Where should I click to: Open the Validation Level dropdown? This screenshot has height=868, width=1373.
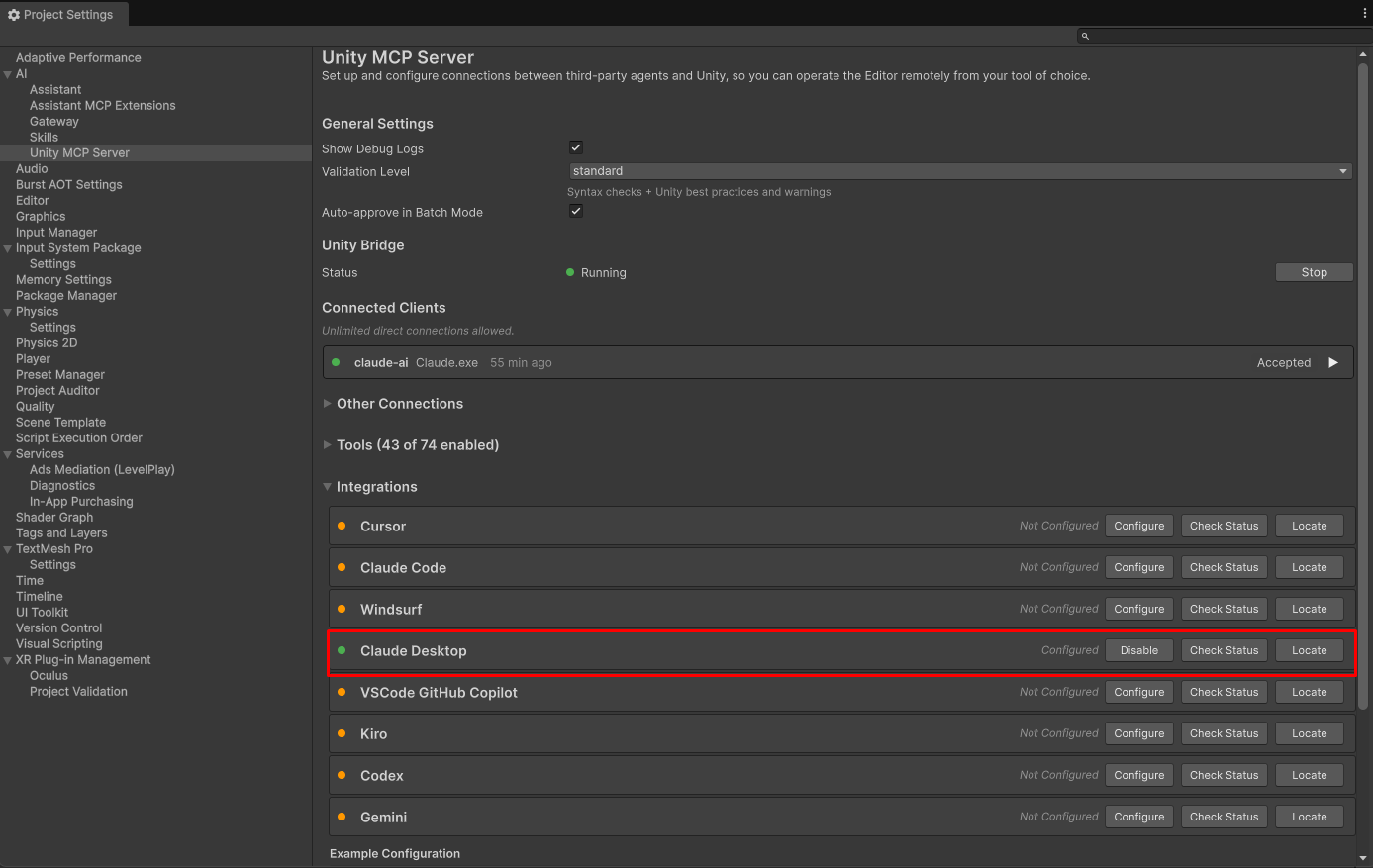coord(960,171)
